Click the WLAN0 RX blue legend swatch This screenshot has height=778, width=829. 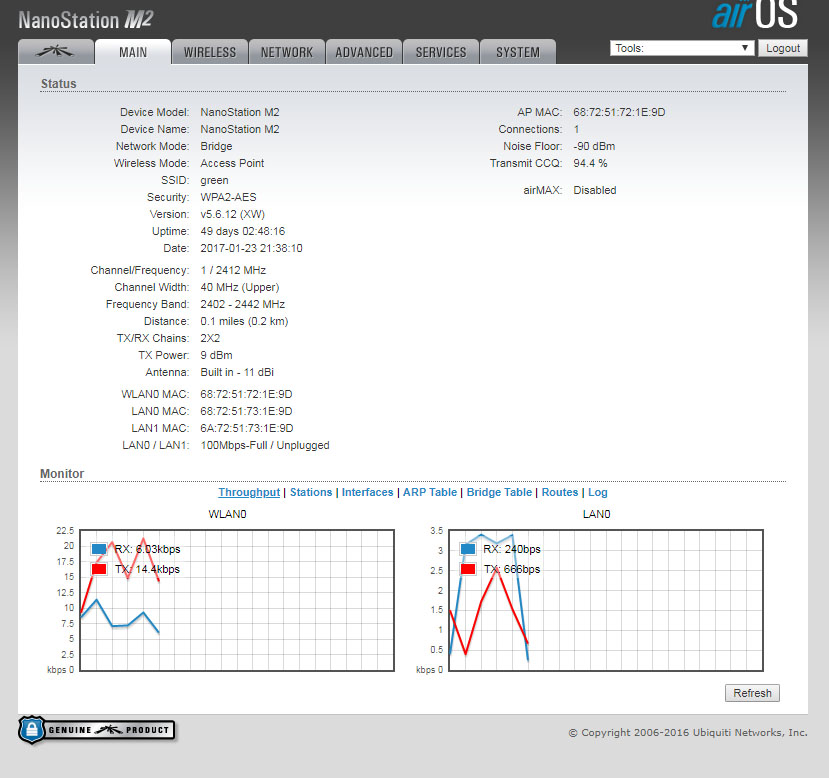click(x=99, y=549)
